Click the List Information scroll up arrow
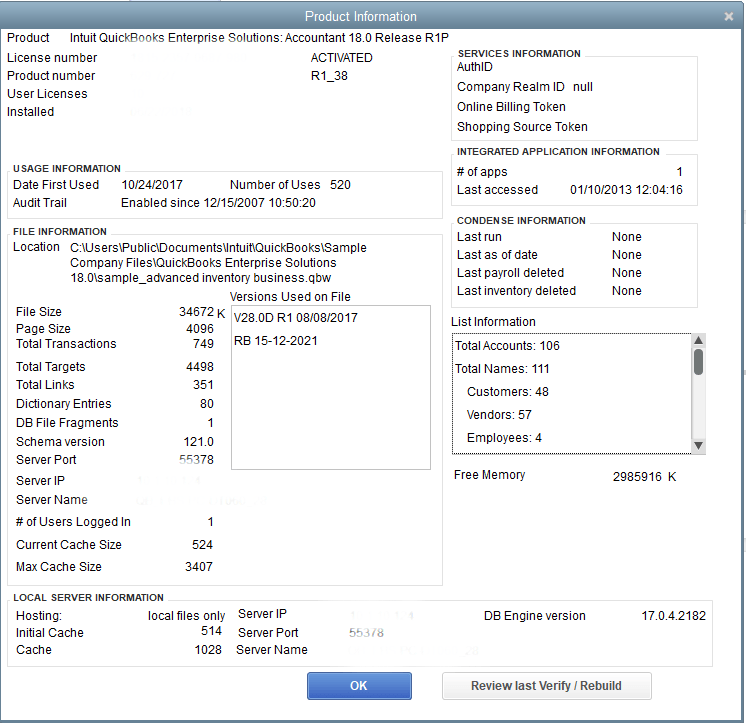 coord(698,340)
